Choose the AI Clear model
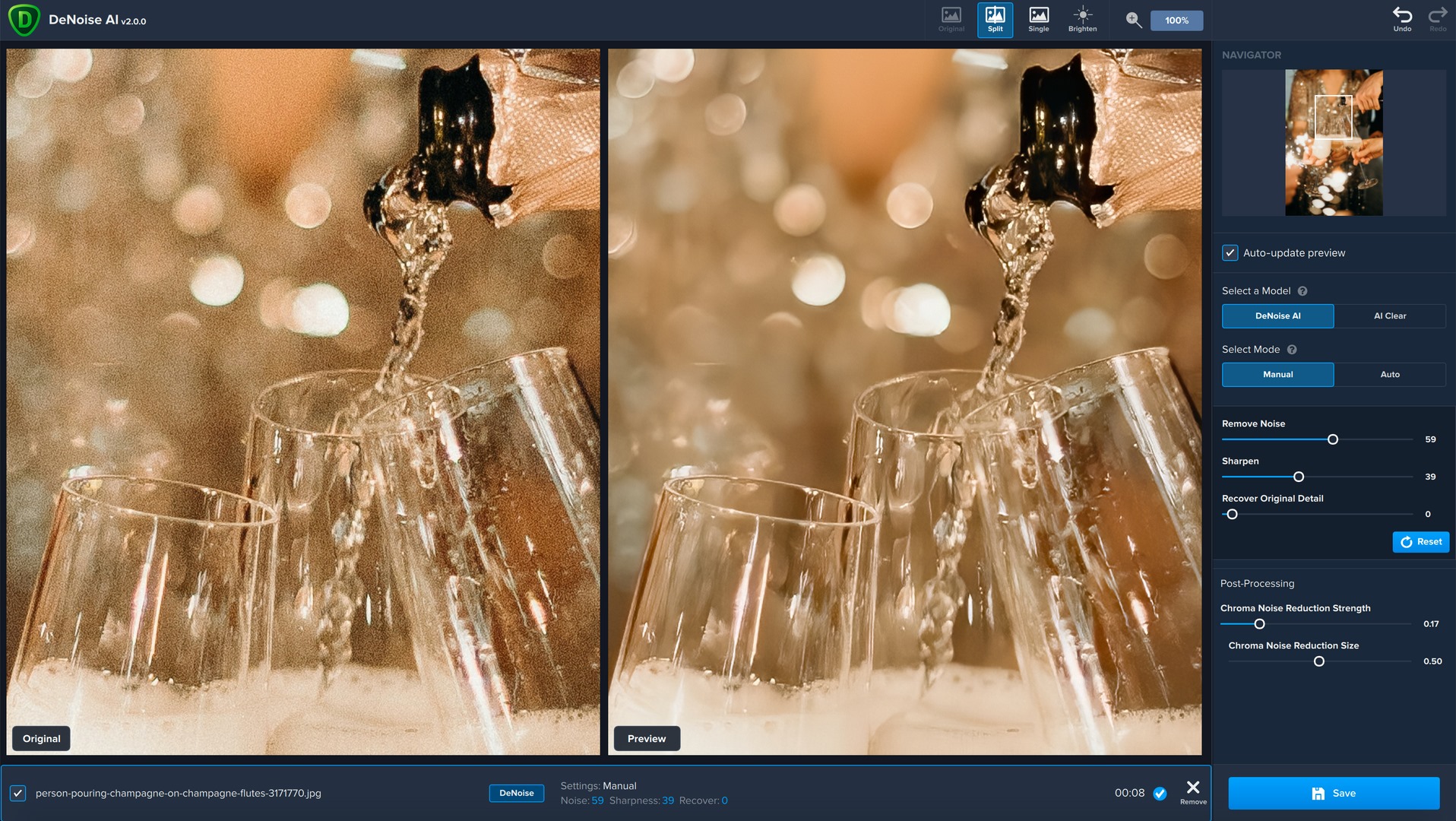Screen dimensions: 1456x821 coord(1389,316)
